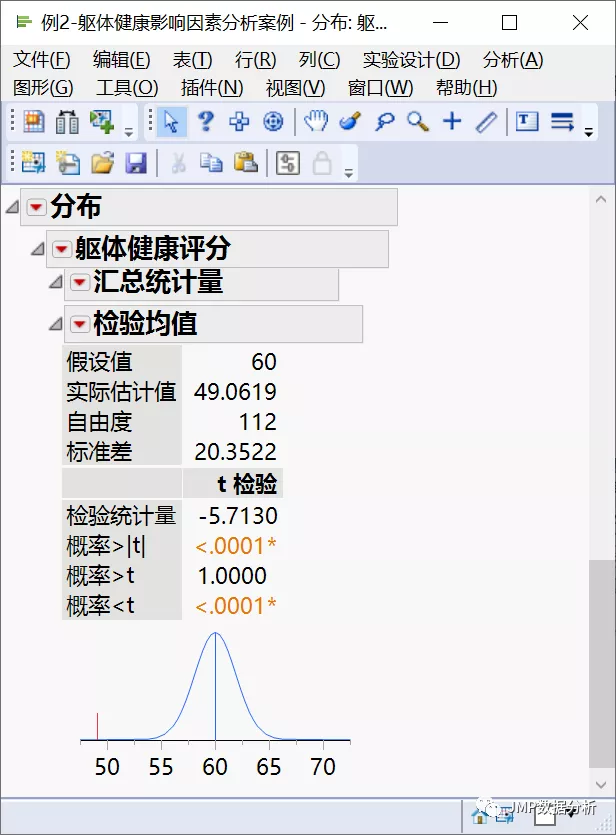Collapse the 分布 outline disclosure triangle
The height and width of the screenshot is (835, 616).
[12, 207]
